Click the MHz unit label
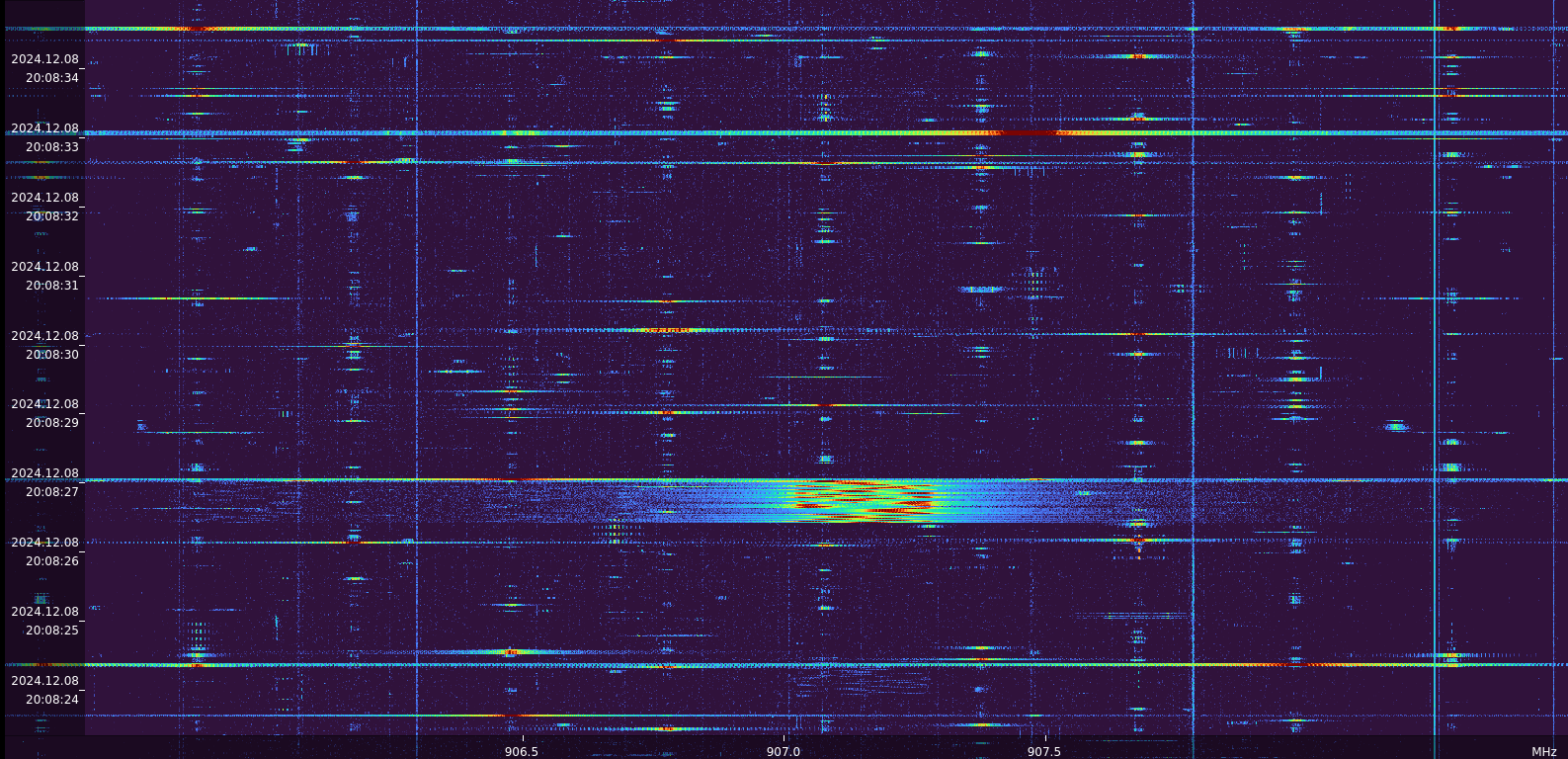The image size is (1568, 759). pos(1543,752)
